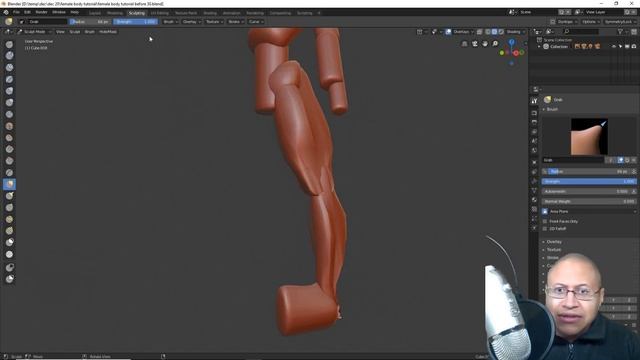This screenshot has height=360, width=640.
Task: Open the Dyntopo dropdown
Action: pos(567,22)
